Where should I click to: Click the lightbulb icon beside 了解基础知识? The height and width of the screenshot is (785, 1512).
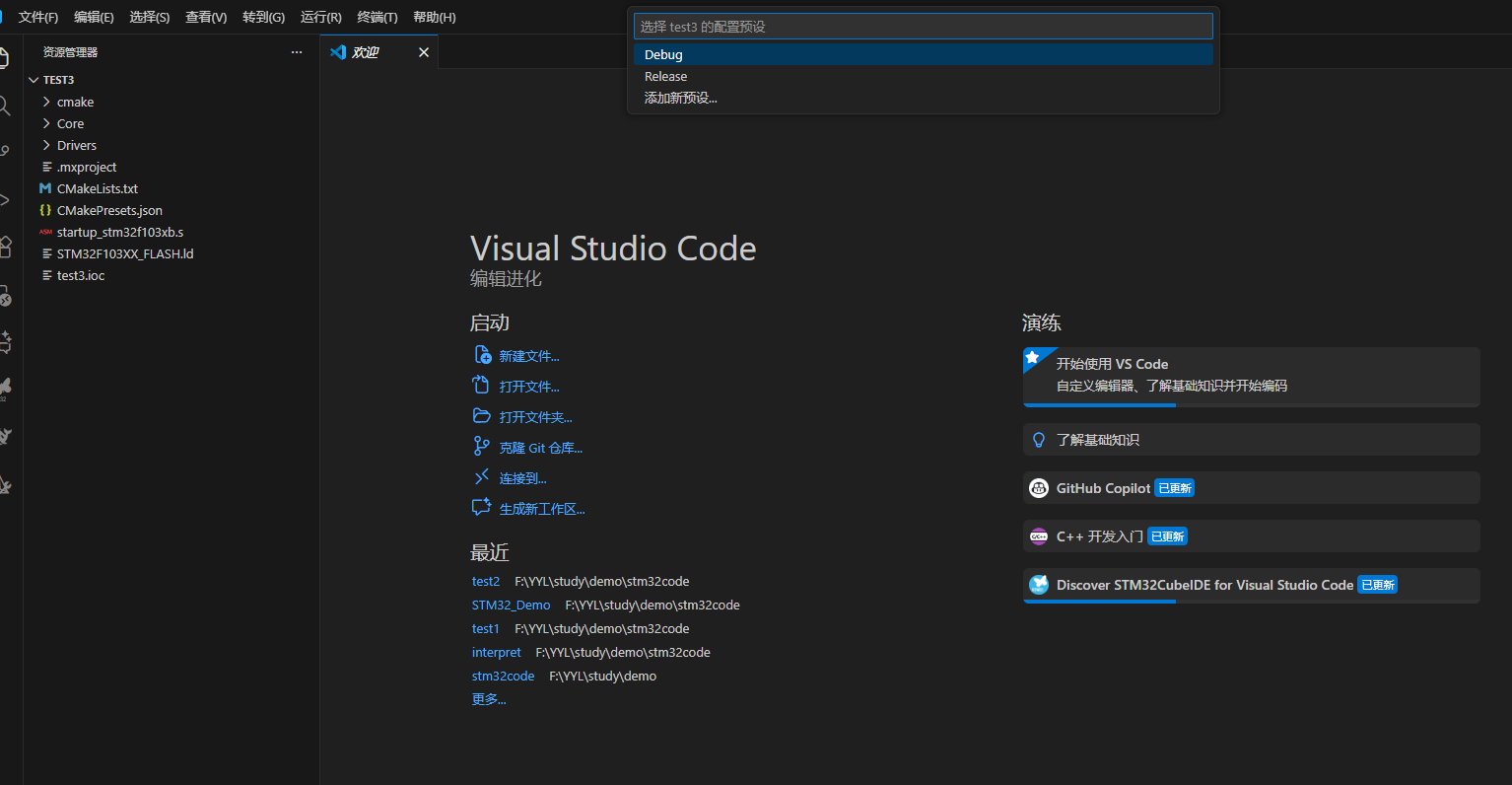(1039, 440)
